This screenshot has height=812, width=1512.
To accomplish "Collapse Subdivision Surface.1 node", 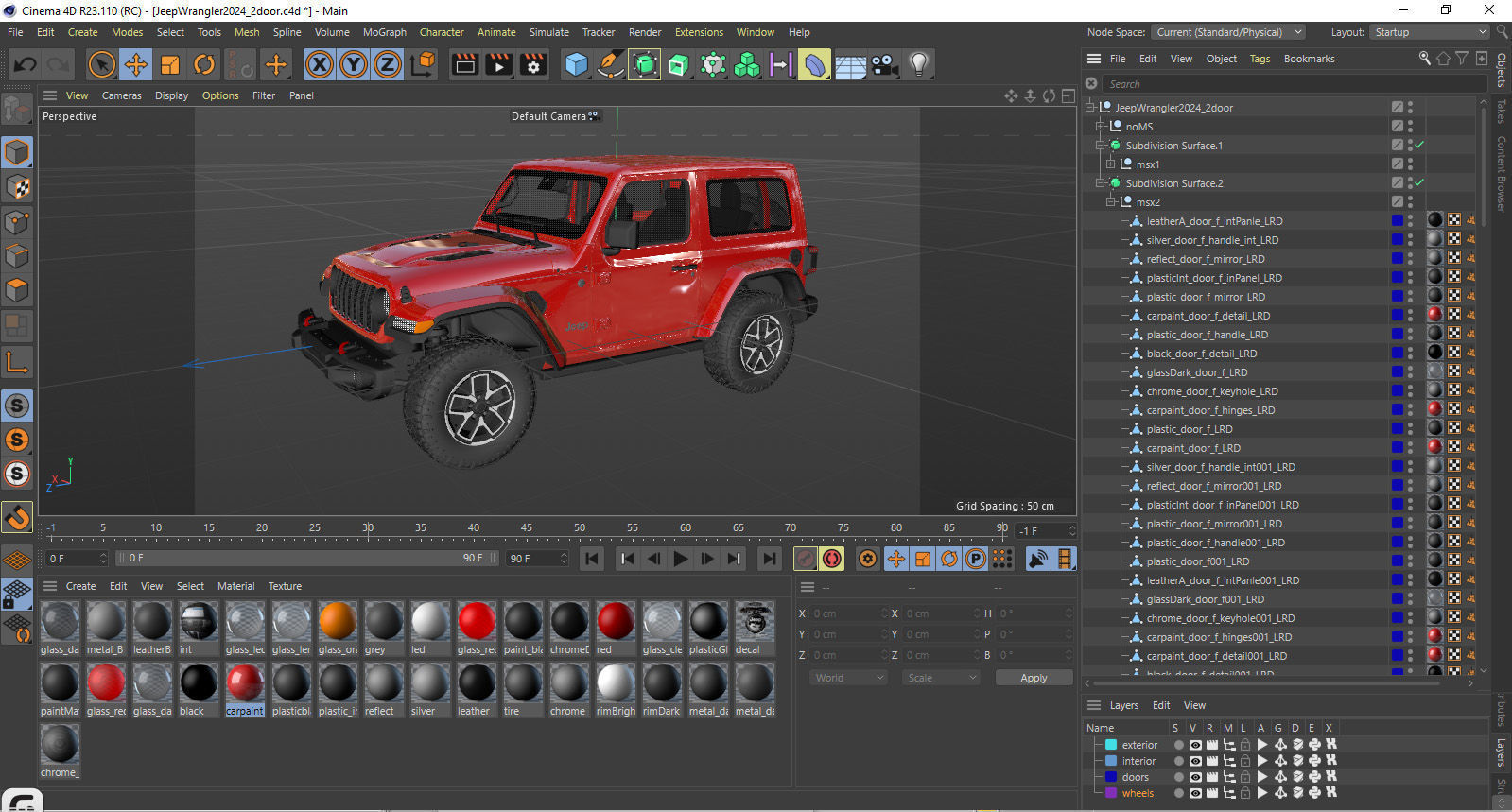I will click(1101, 146).
